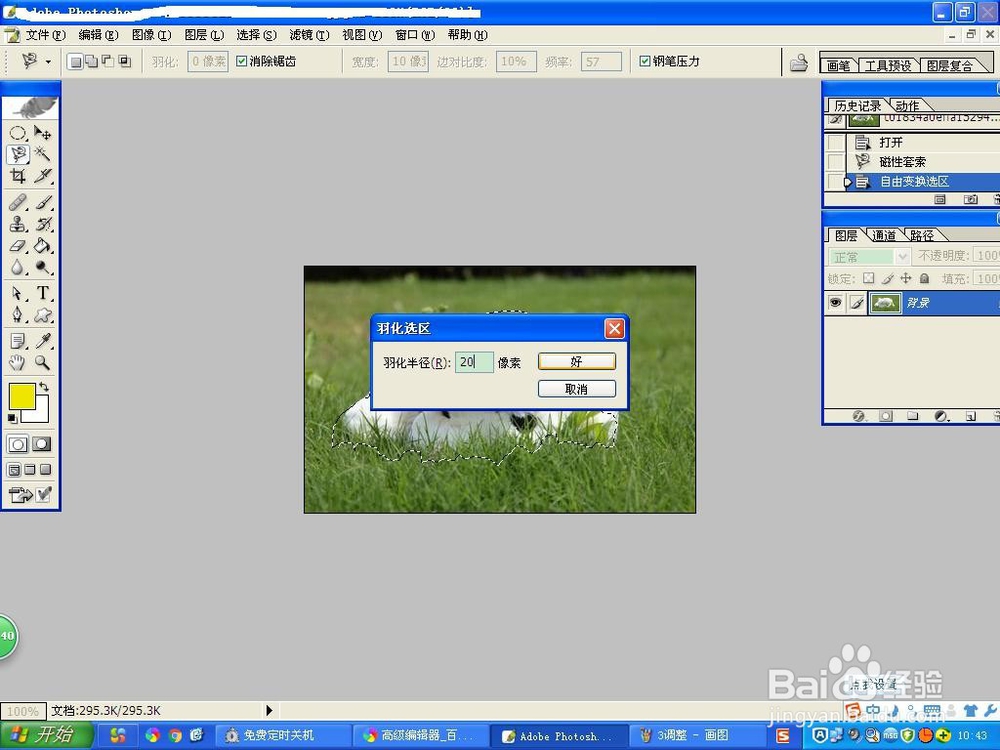Select the Eraser tool
The height and width of the screenshot is (750, 1000).
coord(18,246)
